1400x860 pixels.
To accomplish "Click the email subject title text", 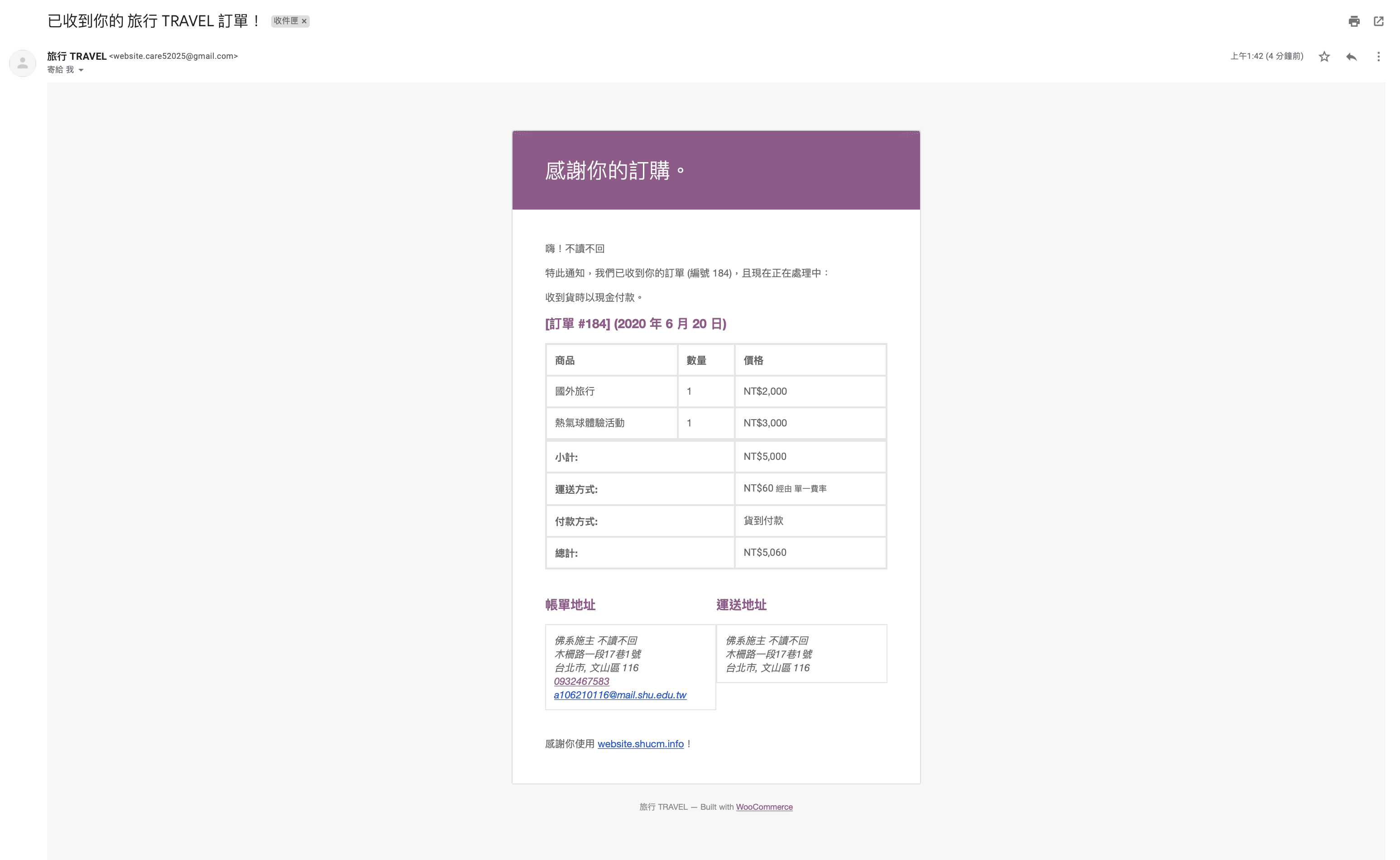I will (x=153, y=21).
